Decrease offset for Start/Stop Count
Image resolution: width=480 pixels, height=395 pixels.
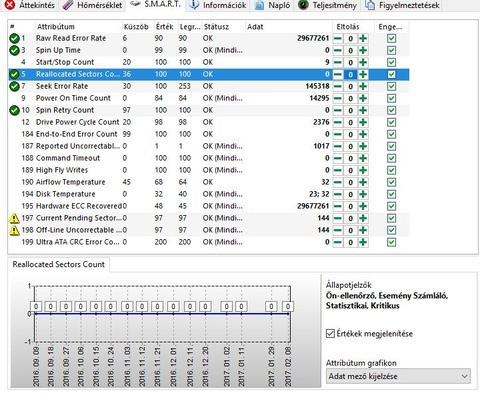pos(338,62)
